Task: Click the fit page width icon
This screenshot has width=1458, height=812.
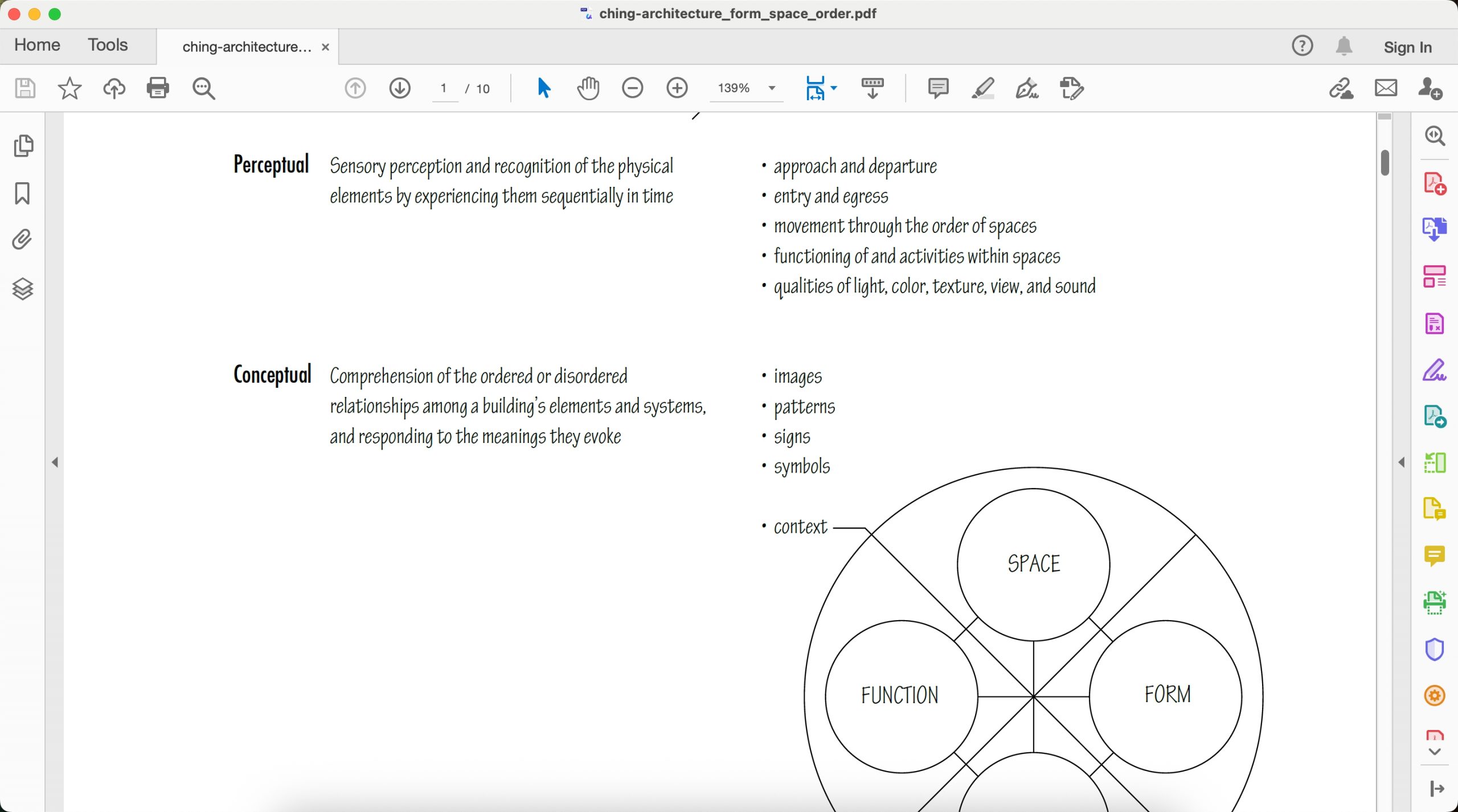Action: pos(815,88)
